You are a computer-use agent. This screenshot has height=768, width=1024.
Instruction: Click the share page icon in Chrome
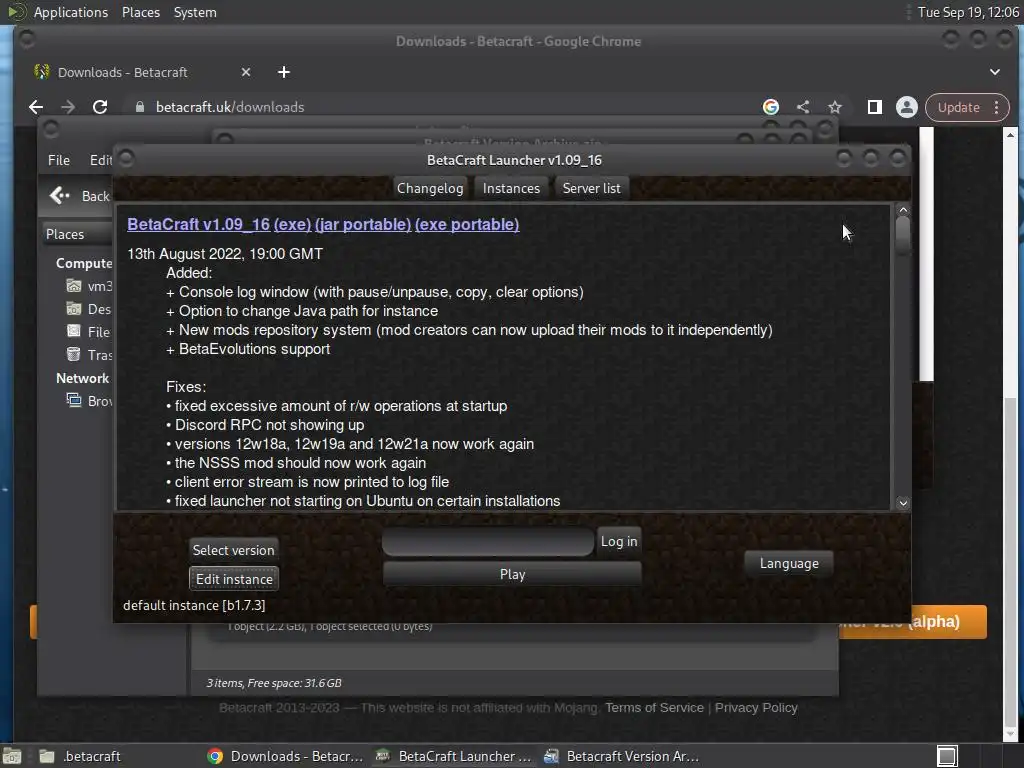click(x=803, y=107)
